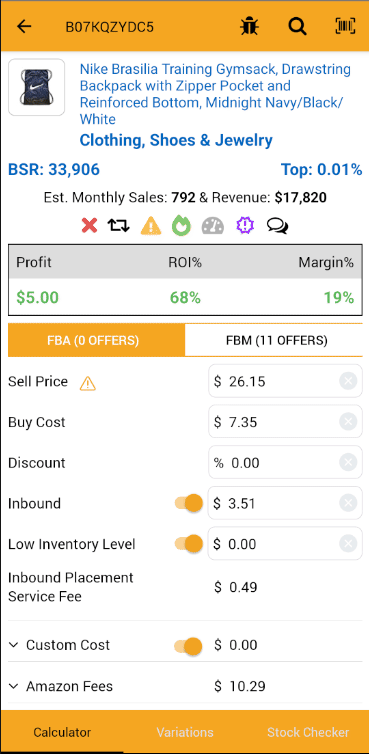Tap the purple alert badge icon

(245, 226)
